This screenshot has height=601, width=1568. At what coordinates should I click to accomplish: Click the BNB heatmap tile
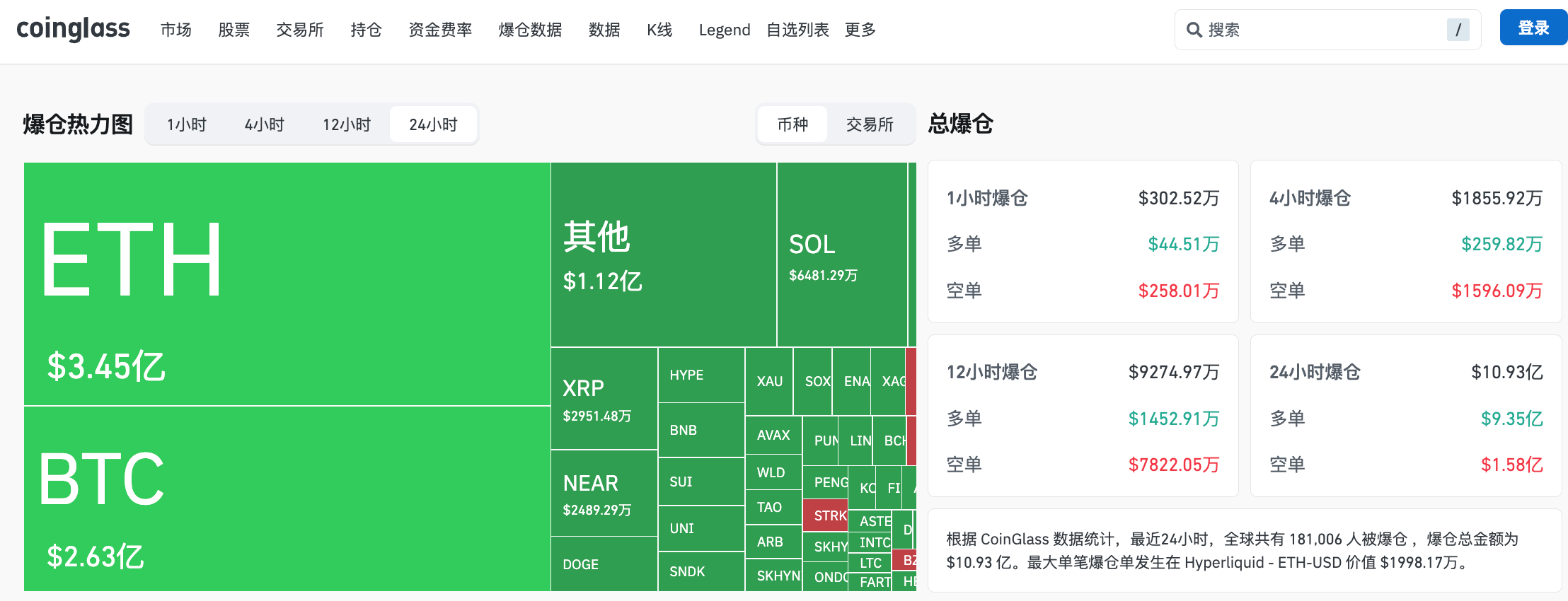(701, 430)
